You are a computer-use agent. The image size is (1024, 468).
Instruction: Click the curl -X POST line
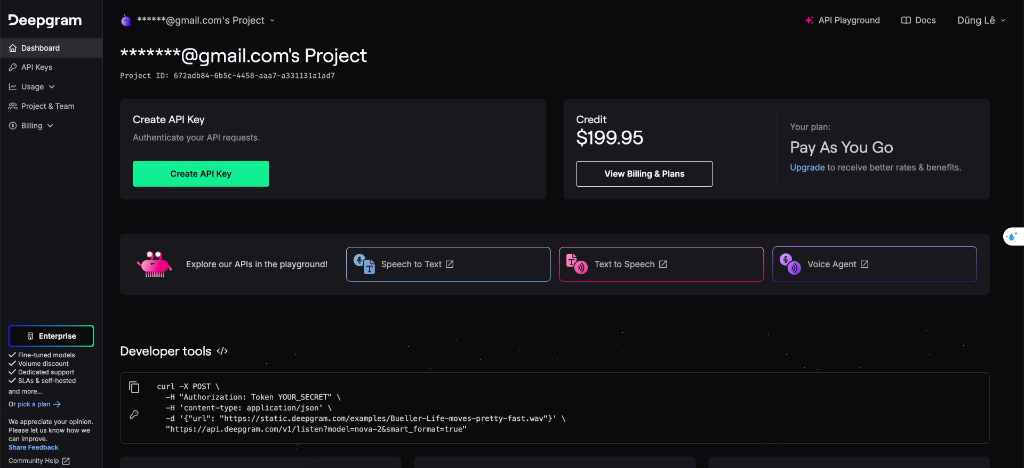click(x=189, y=386)
